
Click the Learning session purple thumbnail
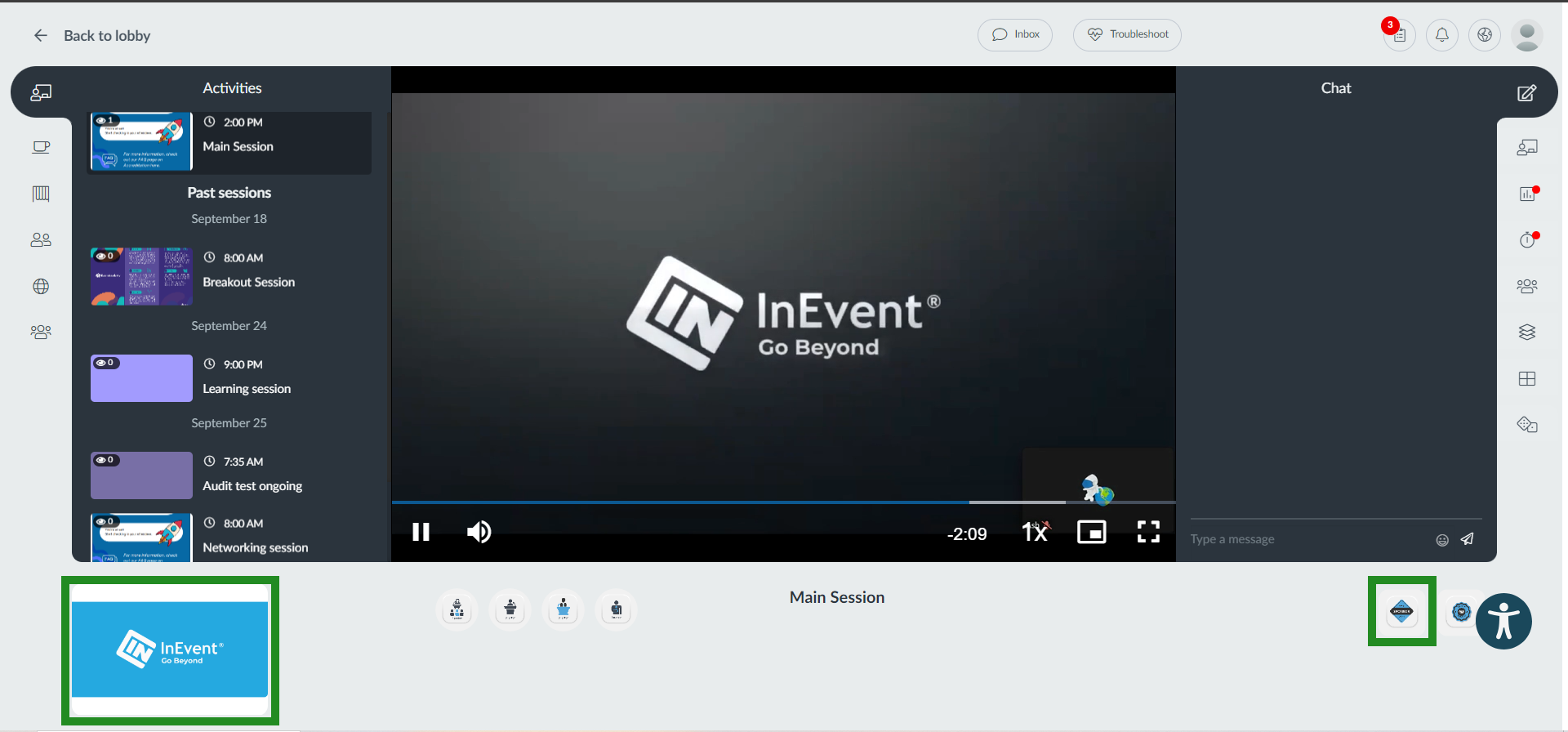141,378
